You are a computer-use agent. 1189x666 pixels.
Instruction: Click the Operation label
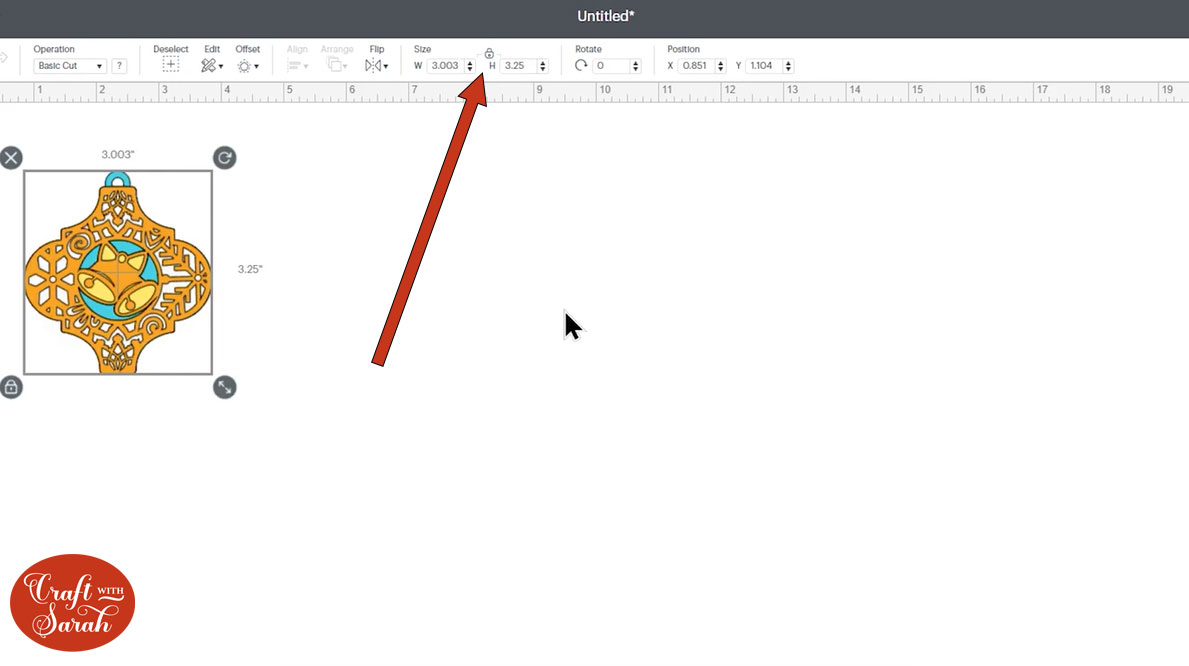click(x=54, y=49)
